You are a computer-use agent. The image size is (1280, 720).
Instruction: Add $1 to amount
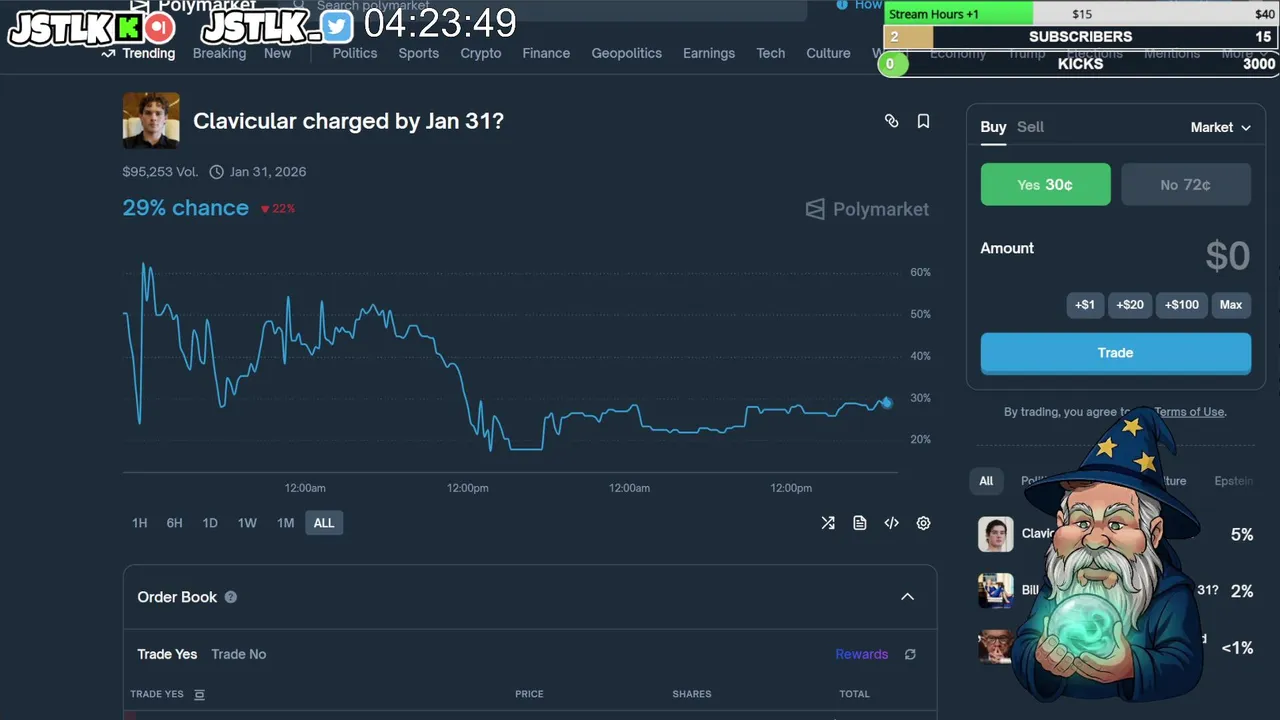(1085, 305)
